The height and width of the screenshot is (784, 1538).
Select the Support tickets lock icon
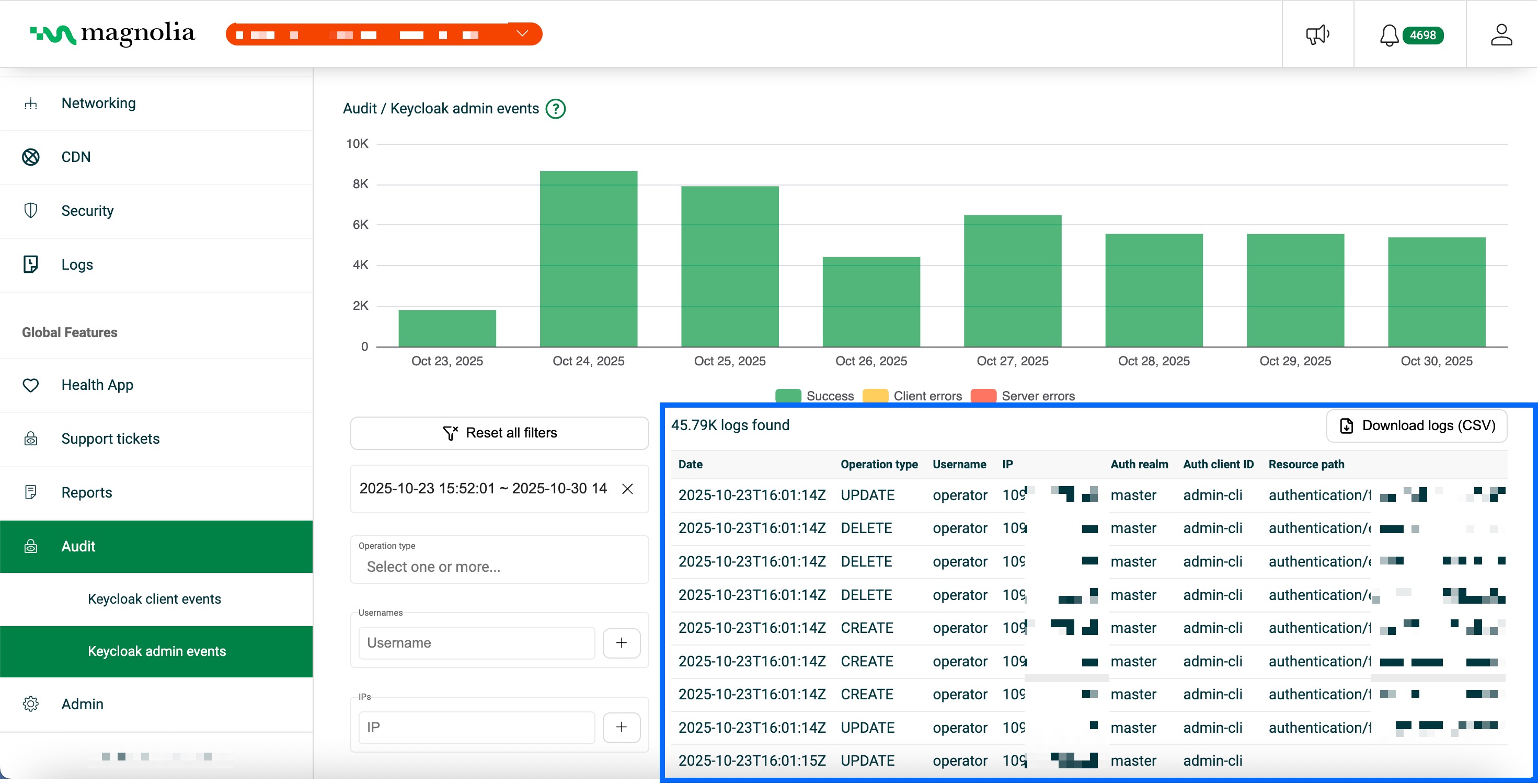click(31, 439)
